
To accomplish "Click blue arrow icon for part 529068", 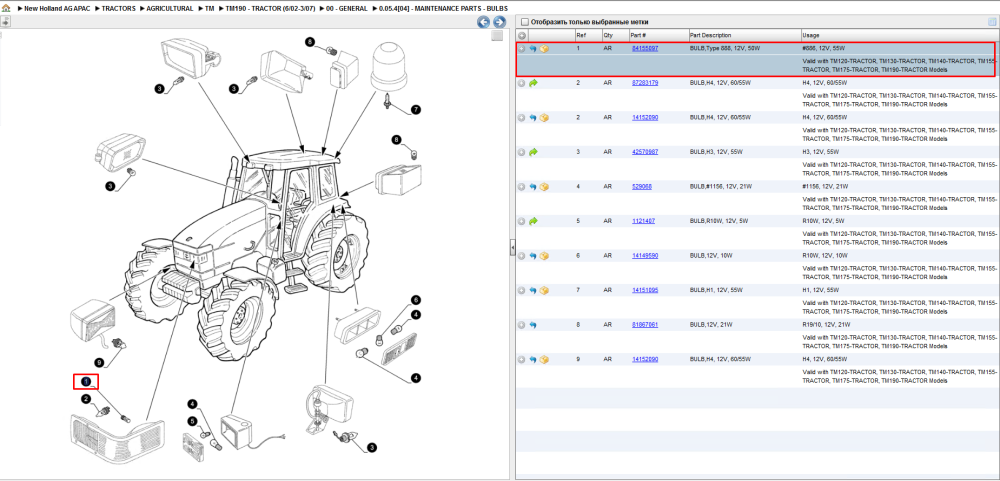I will [x=533, y=187].
